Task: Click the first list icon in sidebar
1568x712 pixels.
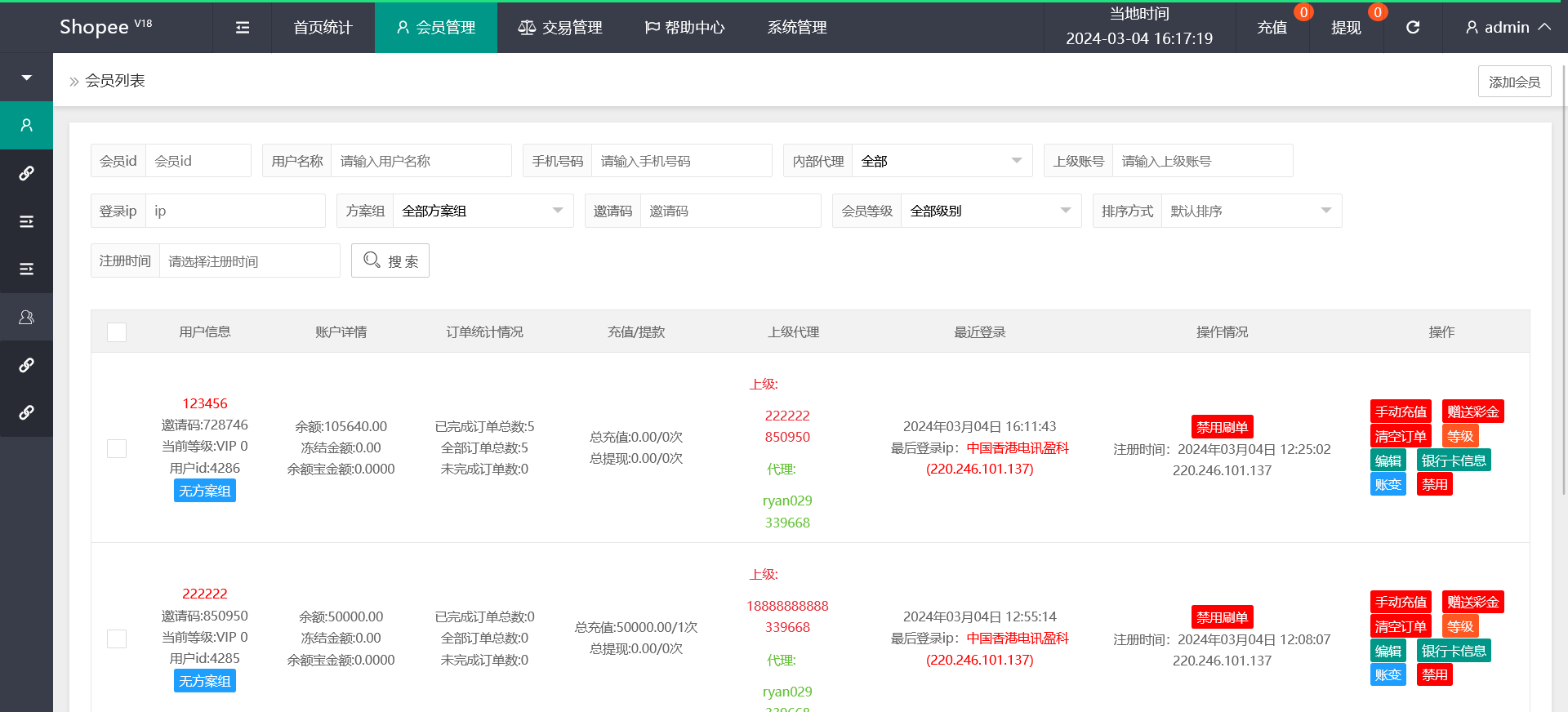Action: click(26, 221)
